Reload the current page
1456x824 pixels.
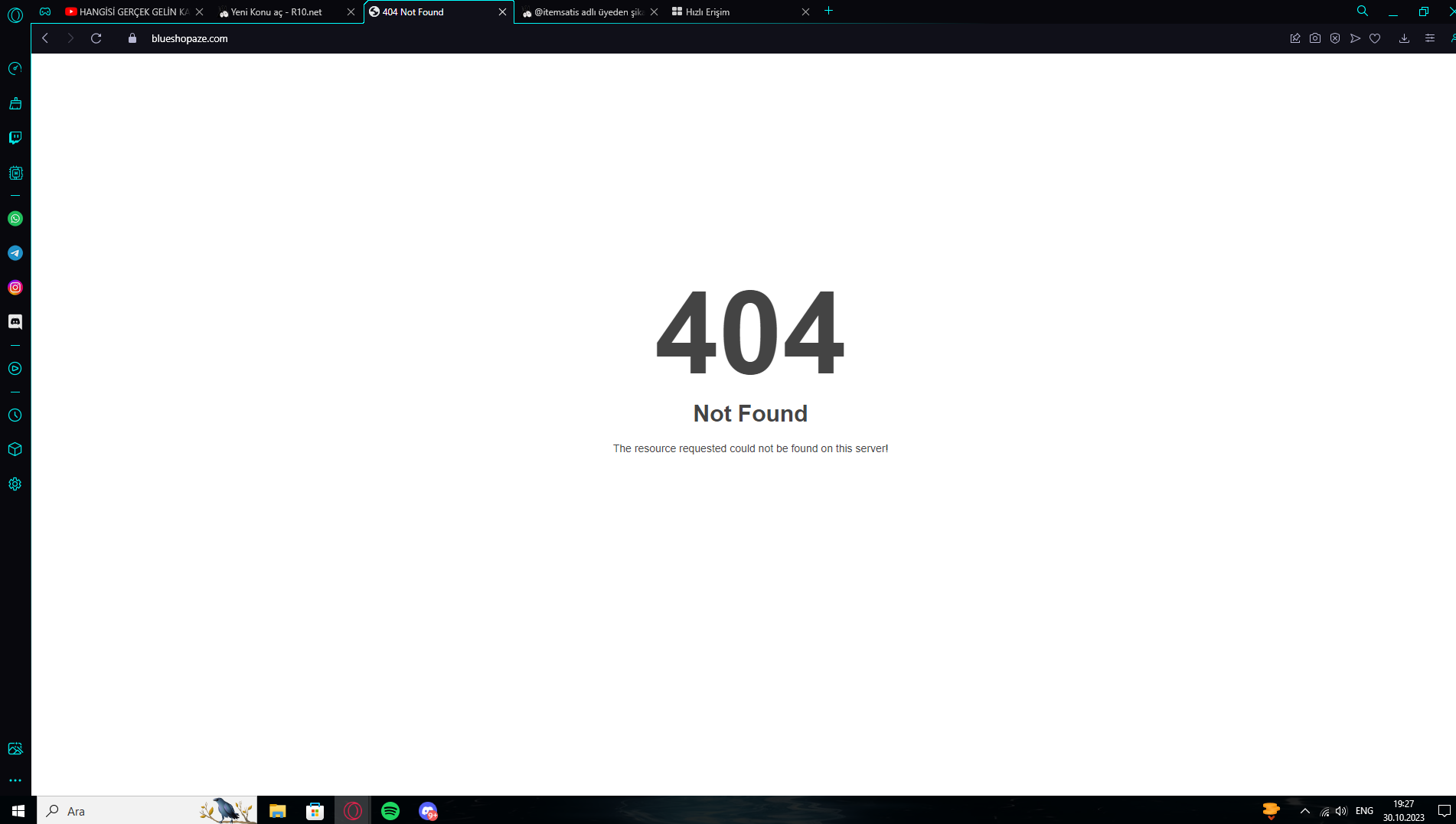pos(96,38)
